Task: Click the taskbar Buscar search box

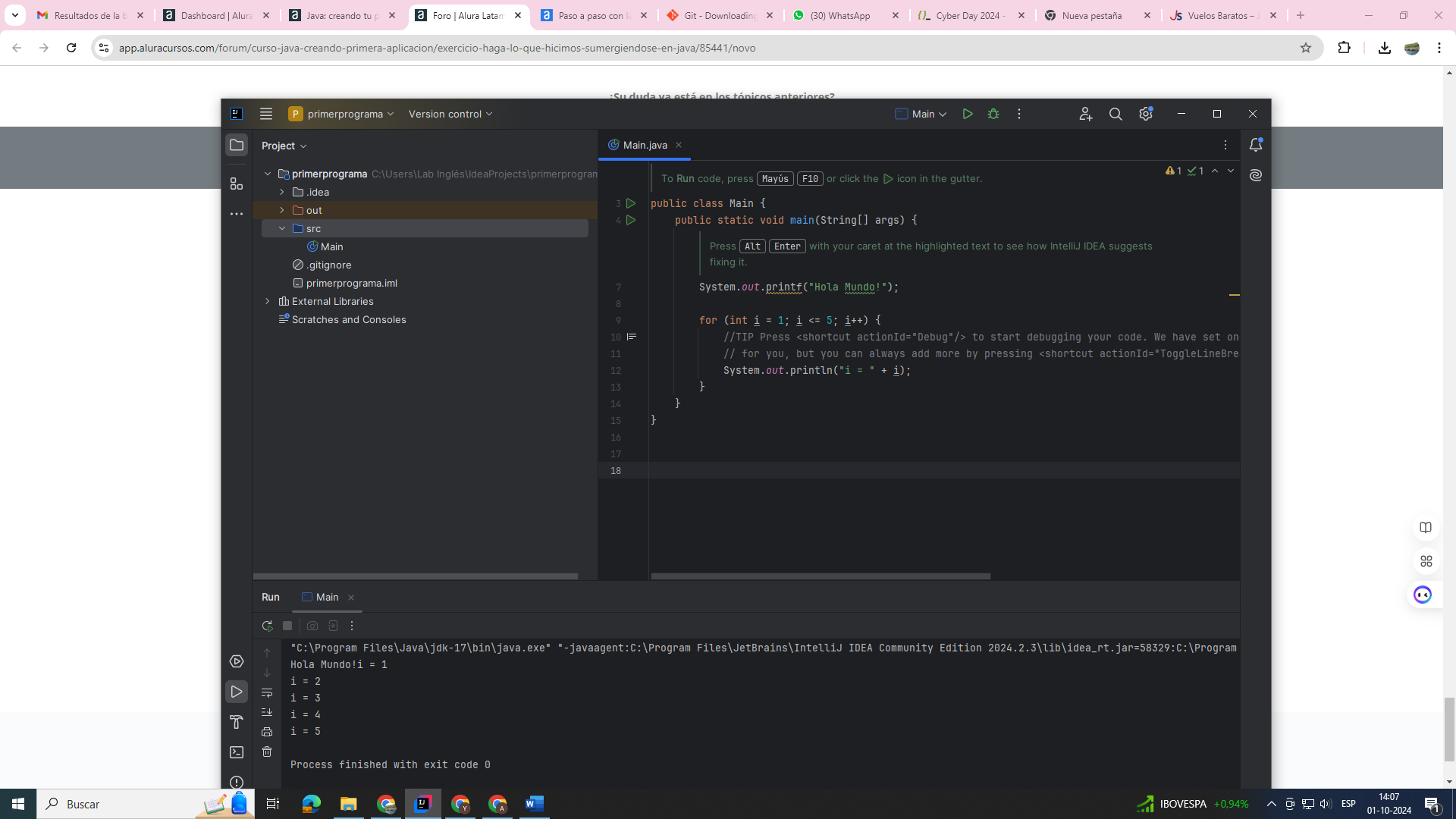Action: click(144, 804)
